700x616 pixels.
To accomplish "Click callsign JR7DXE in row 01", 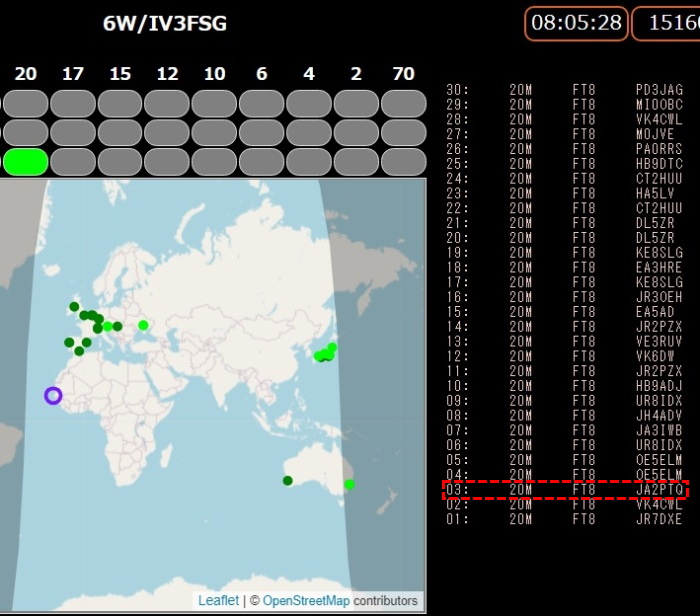I will pos(659,519).
